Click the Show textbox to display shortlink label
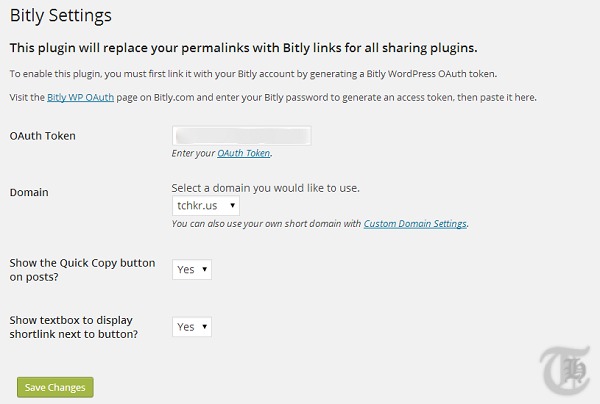 click(73, 327)
